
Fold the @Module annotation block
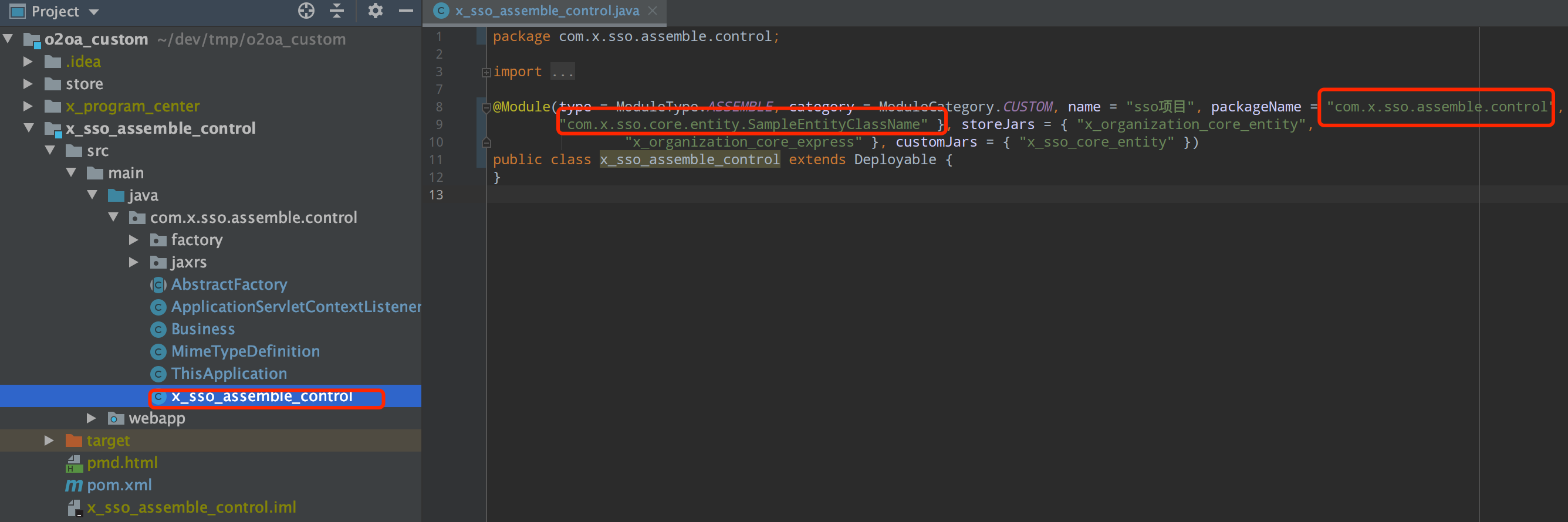[x=486, y=108]
